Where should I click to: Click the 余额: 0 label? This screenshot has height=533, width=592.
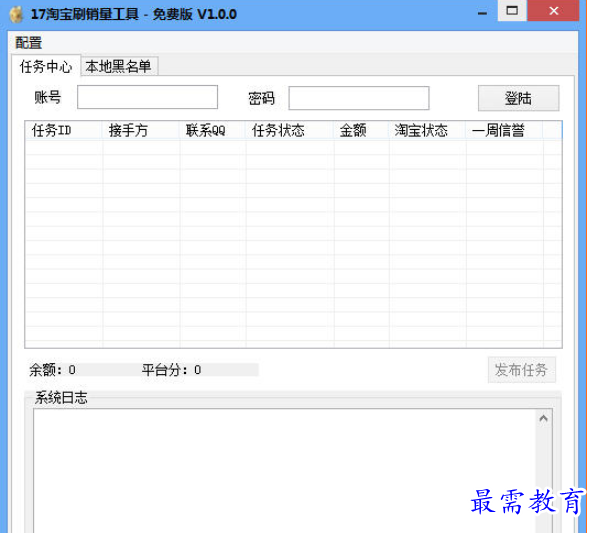coord(52,370)
